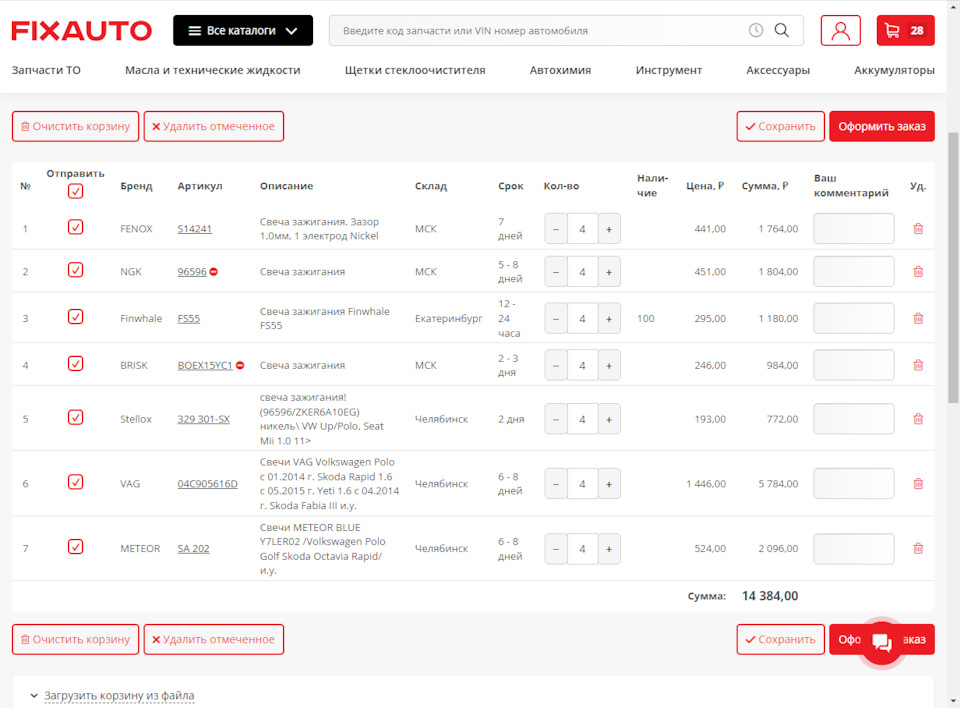This screenshot has width=960, height=708.
Task: Toggle the select-all Отправить checkbox in header
Action: [x=75, y=191]
